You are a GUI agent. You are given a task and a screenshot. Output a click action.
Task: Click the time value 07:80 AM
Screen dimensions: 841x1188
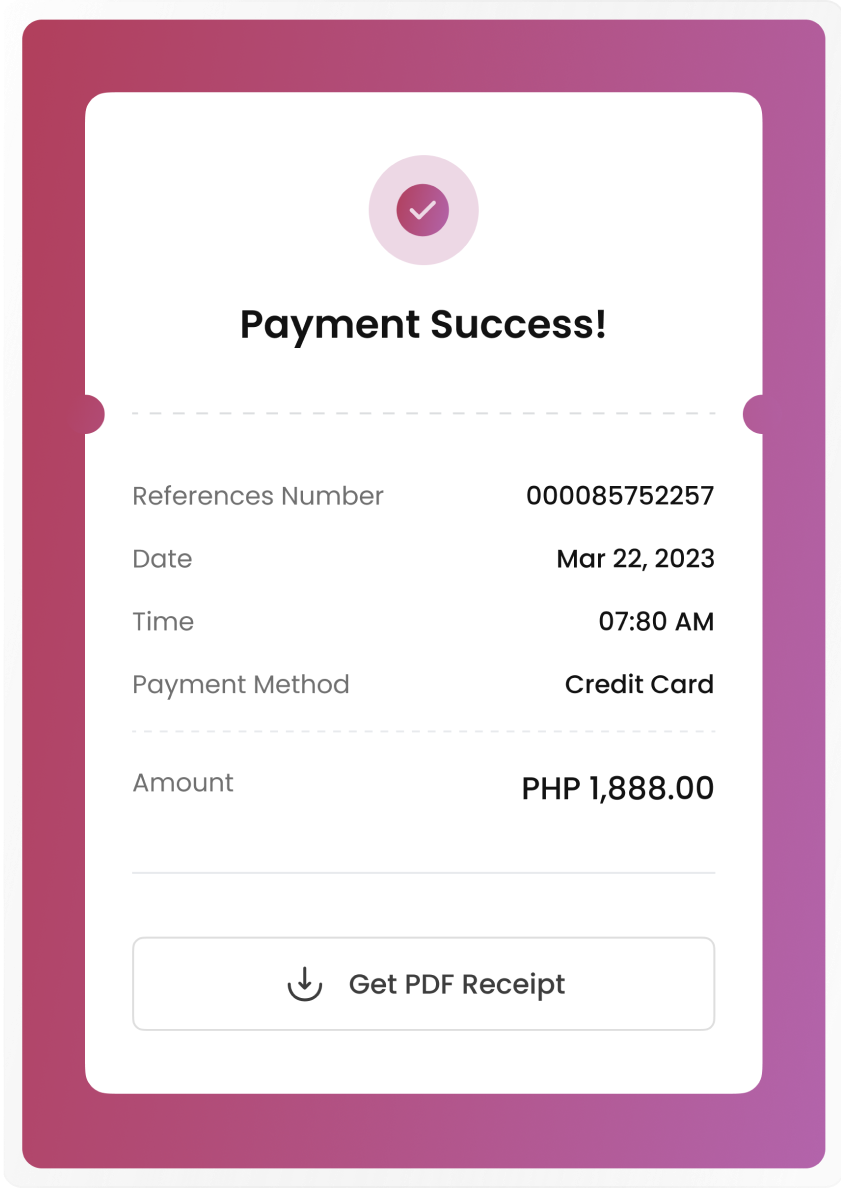pyautogui.click(x=656, y=621)
